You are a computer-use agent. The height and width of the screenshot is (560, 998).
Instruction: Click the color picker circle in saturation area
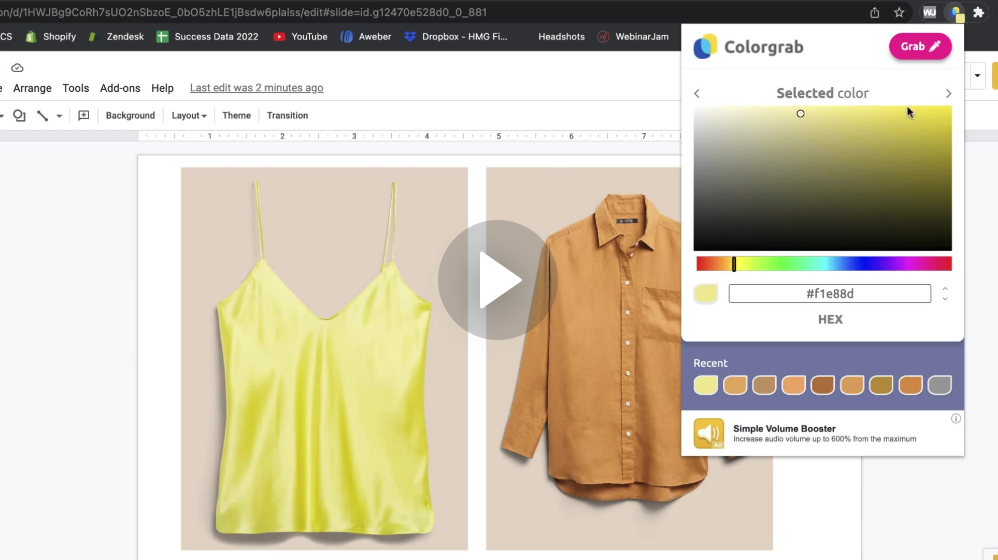(801, 114)
